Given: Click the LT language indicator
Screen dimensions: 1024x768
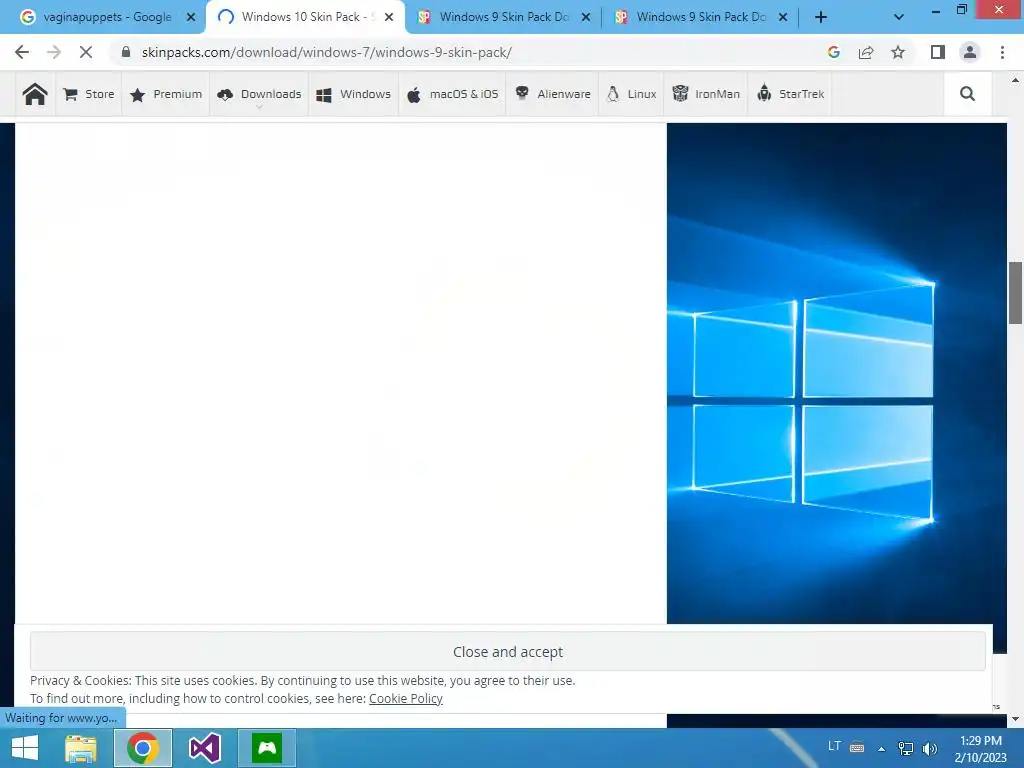Looking at the screenshot, I should pos(835,745).
